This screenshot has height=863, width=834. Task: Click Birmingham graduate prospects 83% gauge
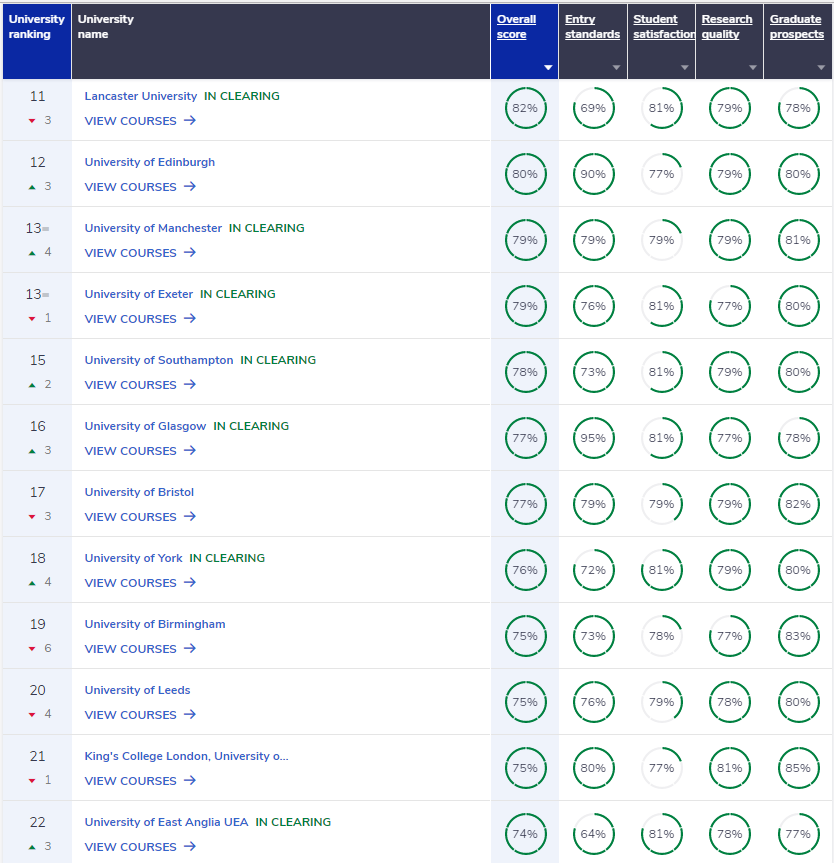coord(797,636)
